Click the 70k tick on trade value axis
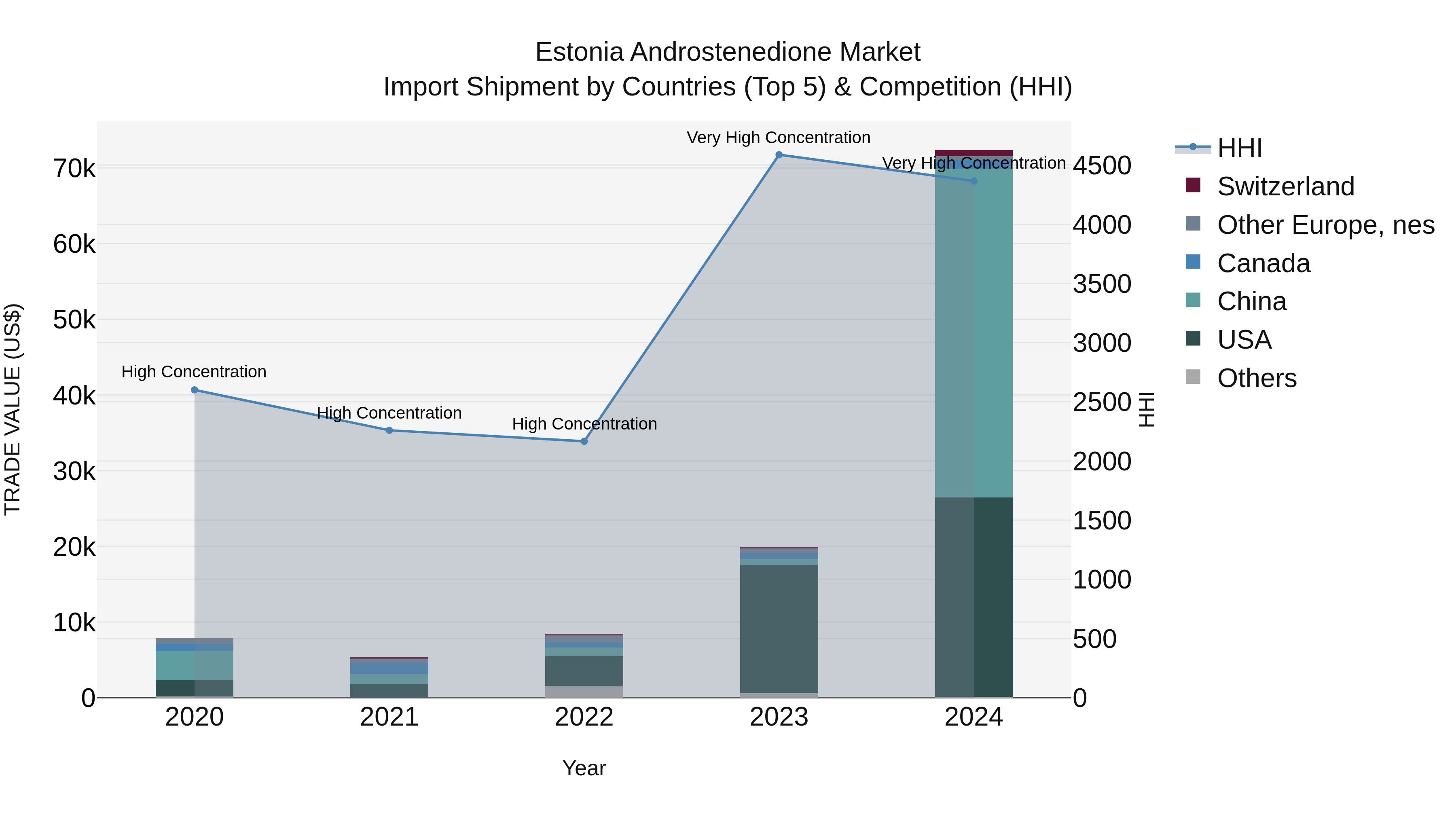The width and height of the screenshot is (1456, 819). [x=74, y=168]
